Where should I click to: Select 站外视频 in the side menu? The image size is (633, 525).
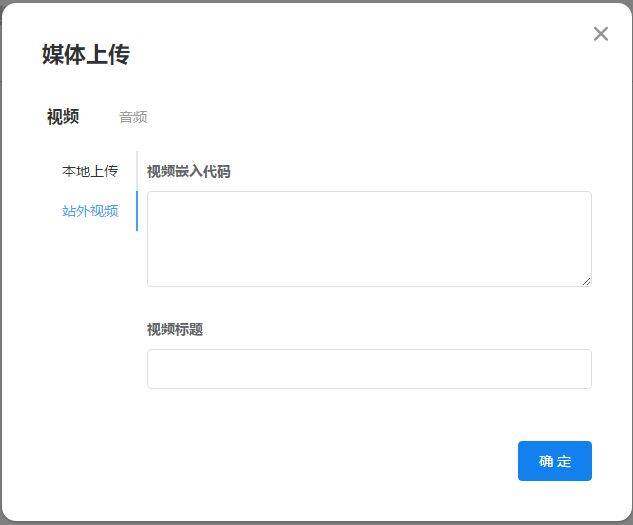90,211
